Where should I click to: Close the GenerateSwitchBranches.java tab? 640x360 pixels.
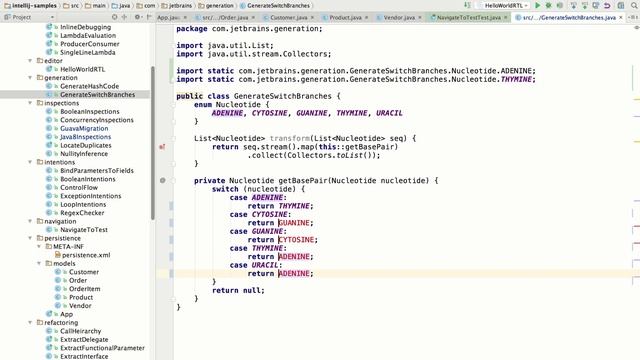pos(621,18)
